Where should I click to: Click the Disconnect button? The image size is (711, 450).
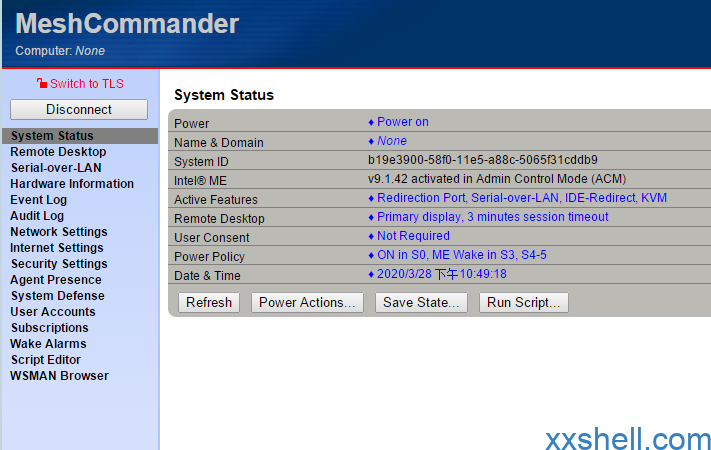(79, 109)
